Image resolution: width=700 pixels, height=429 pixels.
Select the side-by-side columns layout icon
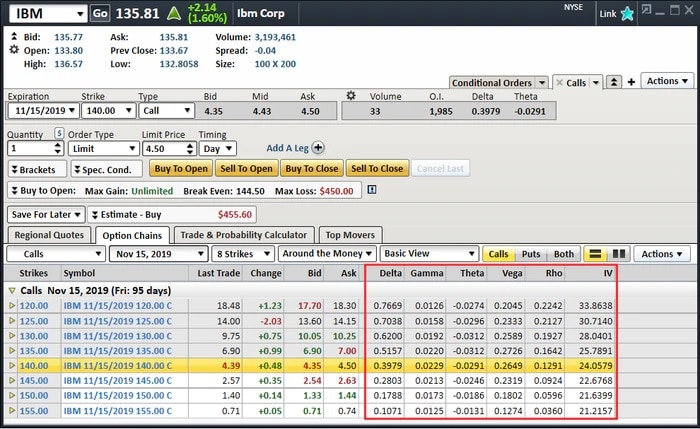click(618, 255)
